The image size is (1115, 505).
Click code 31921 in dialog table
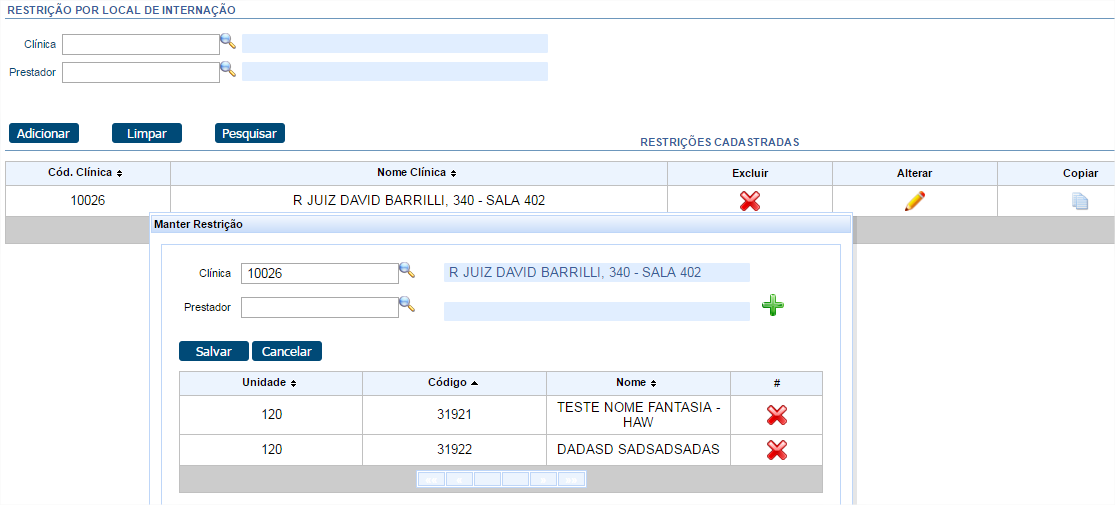coord(454,414)
